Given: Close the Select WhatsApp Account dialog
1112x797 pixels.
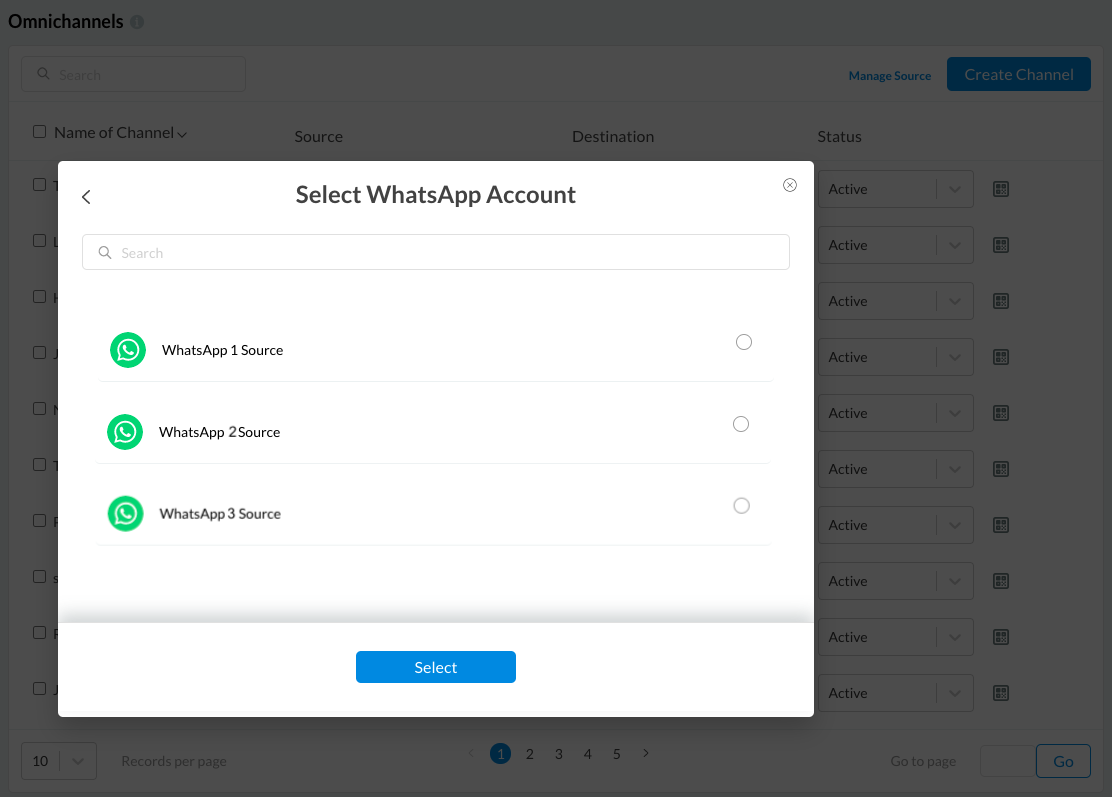Looking at the screenshot, I should [x=789, y=185].
